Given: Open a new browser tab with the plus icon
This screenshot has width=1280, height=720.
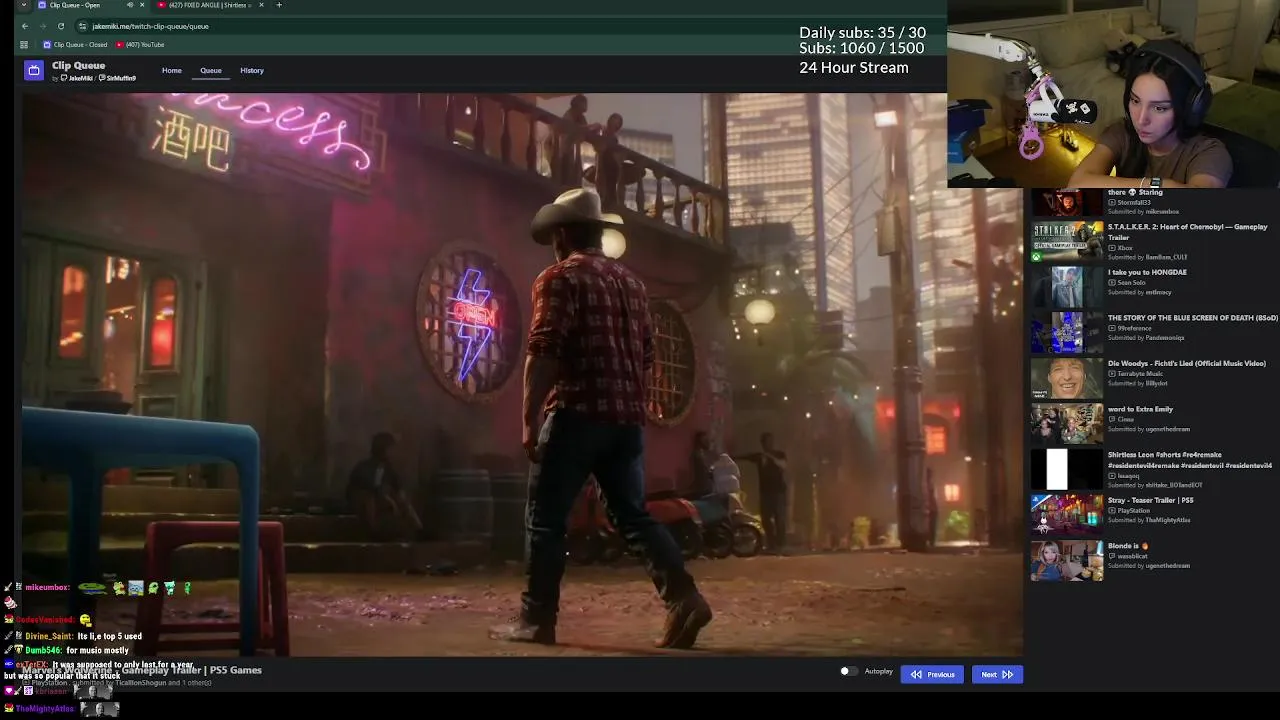Looking at the screenshot, I should pyautogui.click(x=279, y=5).
